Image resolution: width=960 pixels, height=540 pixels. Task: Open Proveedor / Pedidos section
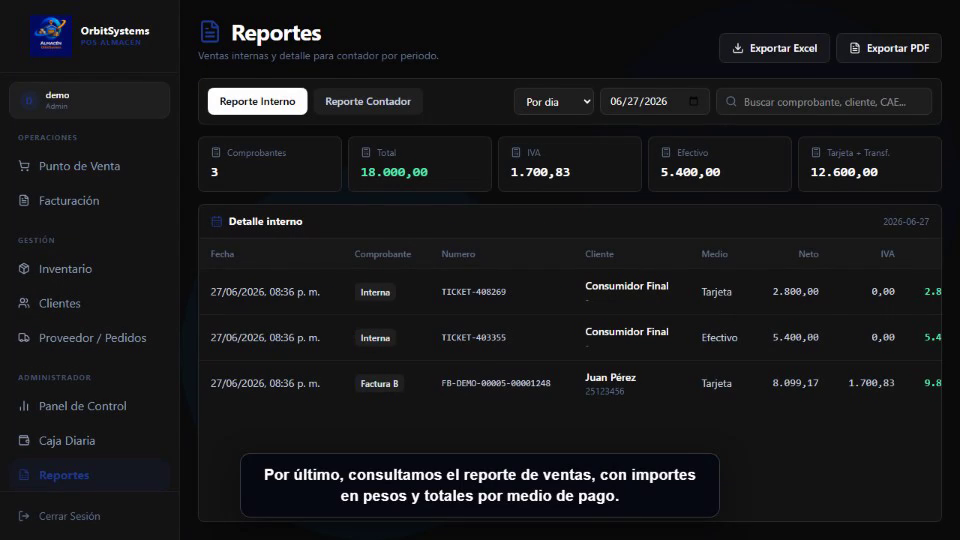point(89,337)
